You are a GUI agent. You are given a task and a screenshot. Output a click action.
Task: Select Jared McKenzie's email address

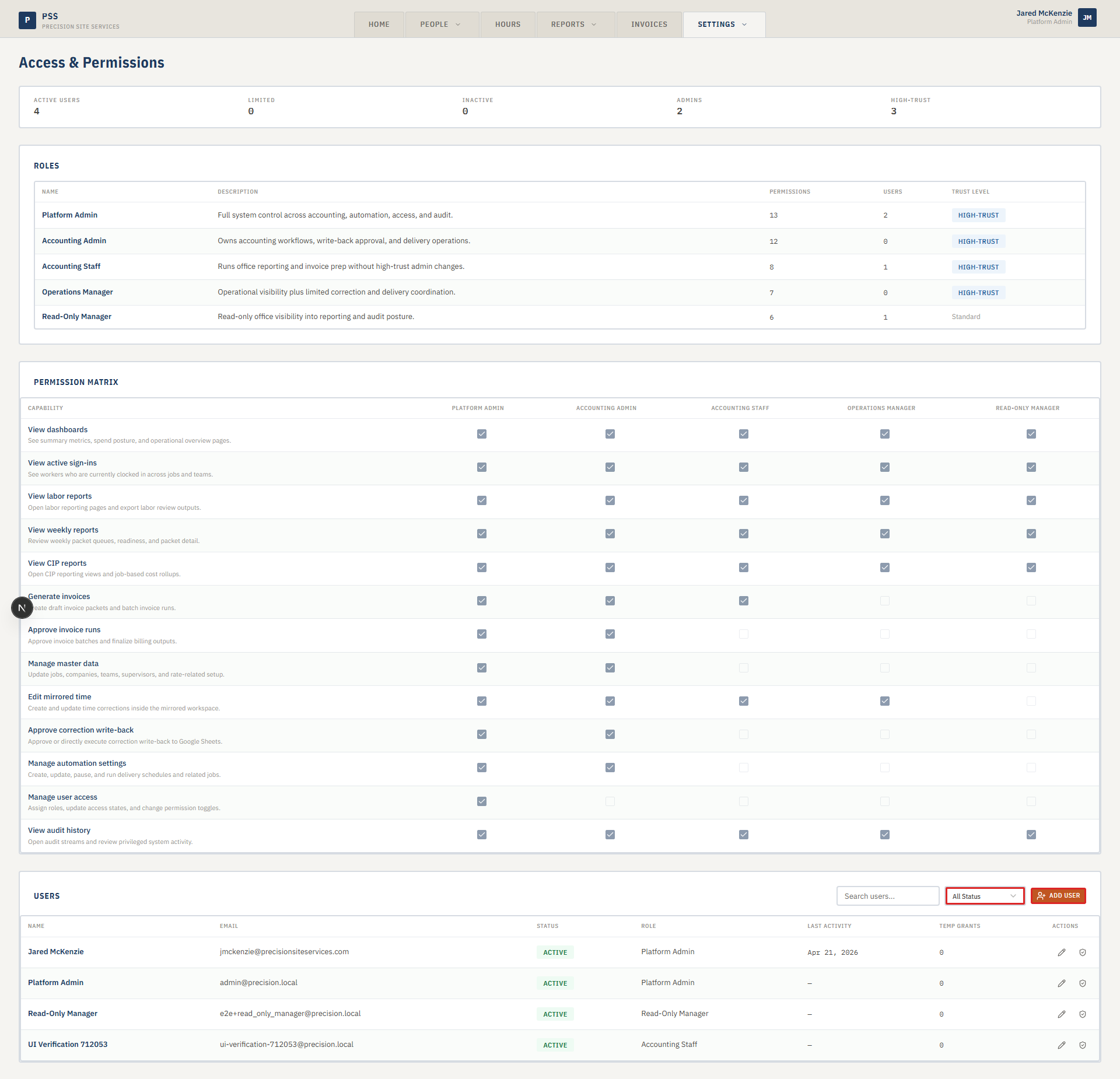(x=284, y=952)
